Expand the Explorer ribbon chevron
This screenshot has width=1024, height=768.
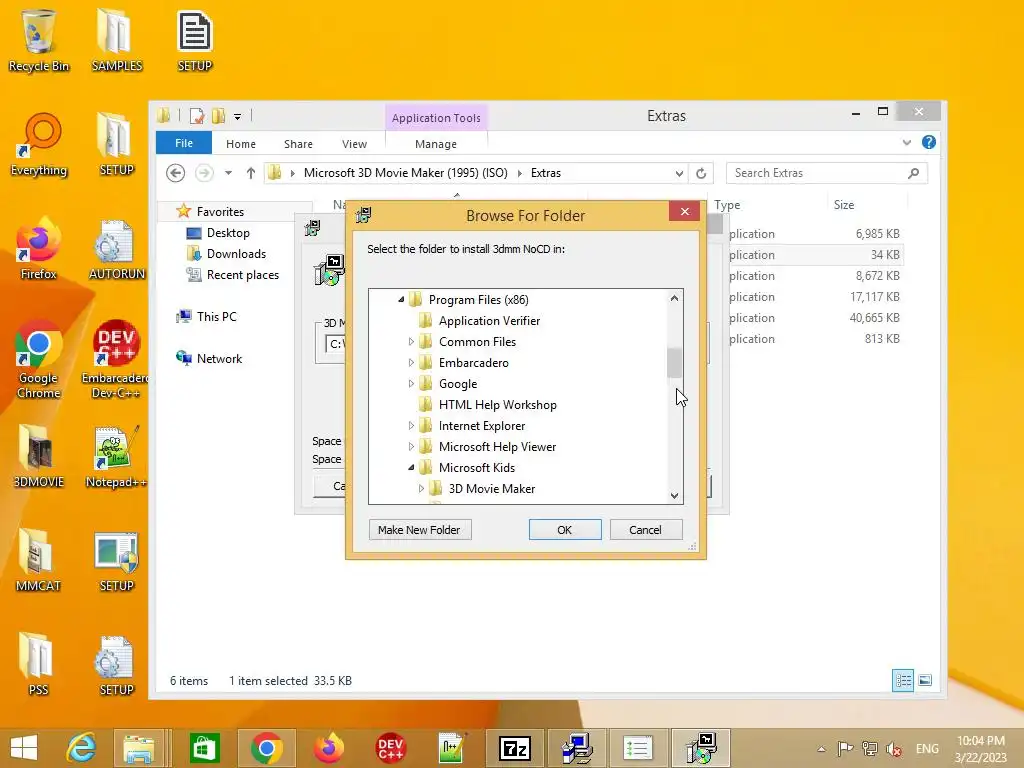coord(906,142)
